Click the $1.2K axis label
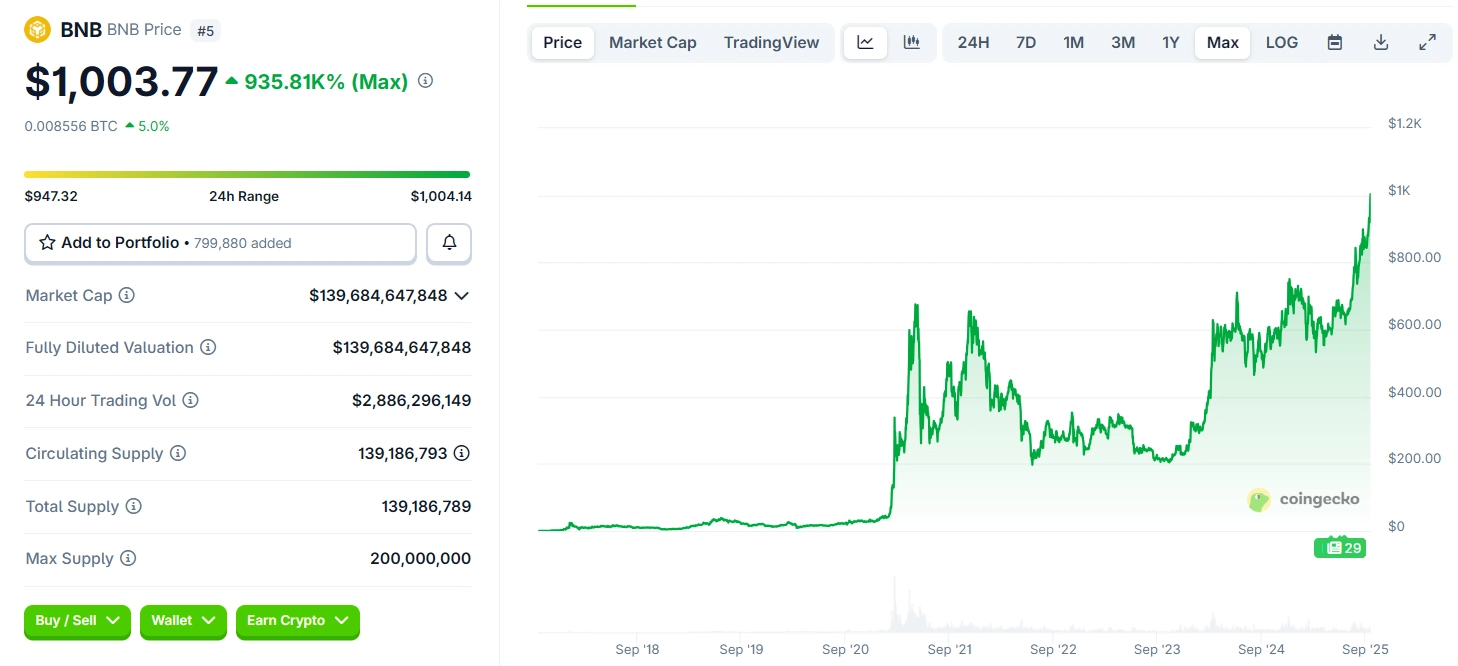Image resolution: width=1458 pixels, height=666 pixels. (1405, 123)
